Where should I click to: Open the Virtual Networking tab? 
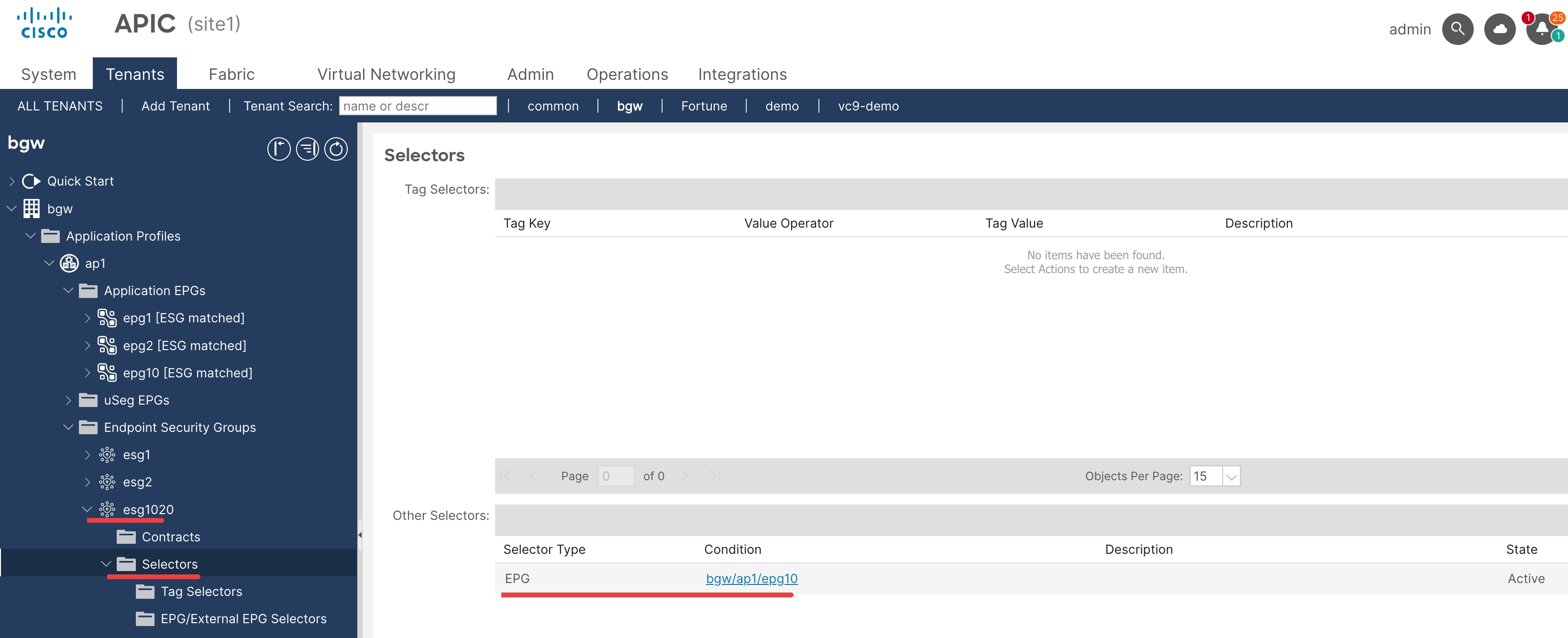(386, 74)
